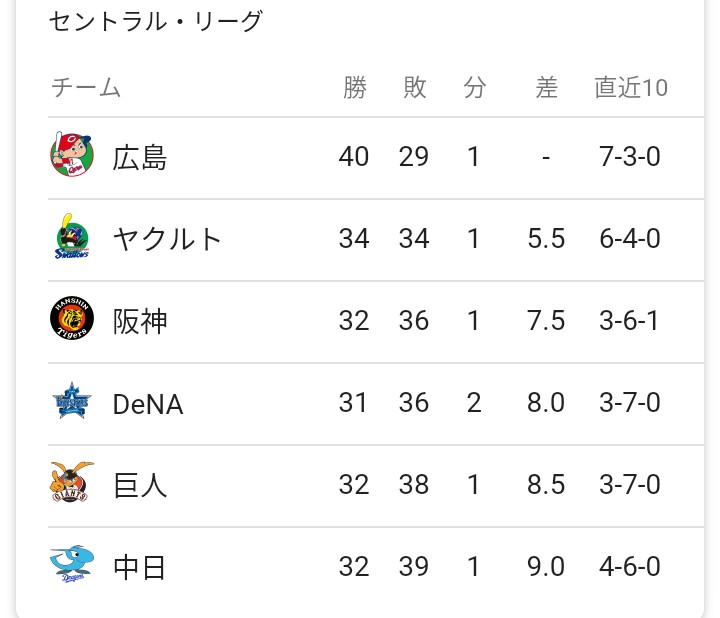This screenshot has height=618, width=720.
Task: Click the チーム column header
Action: click(x=86, y=87)
